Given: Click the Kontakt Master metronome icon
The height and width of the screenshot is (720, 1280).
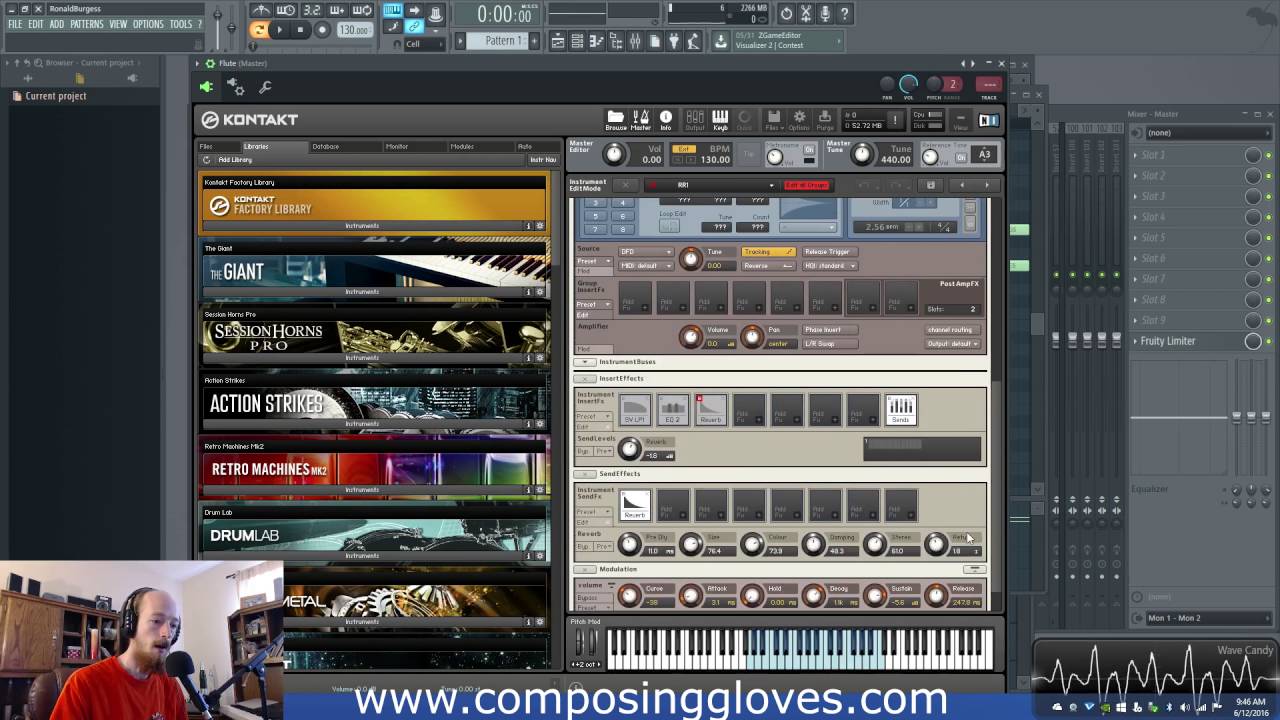Looking at the screenshot, I should point(641,120).
